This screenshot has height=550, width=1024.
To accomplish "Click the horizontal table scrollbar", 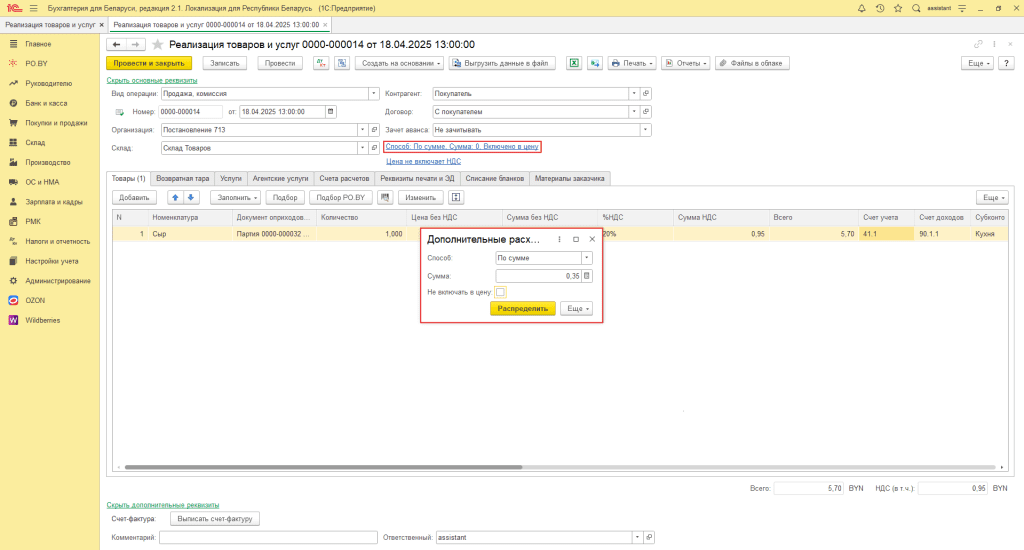I will pos(323,467).
